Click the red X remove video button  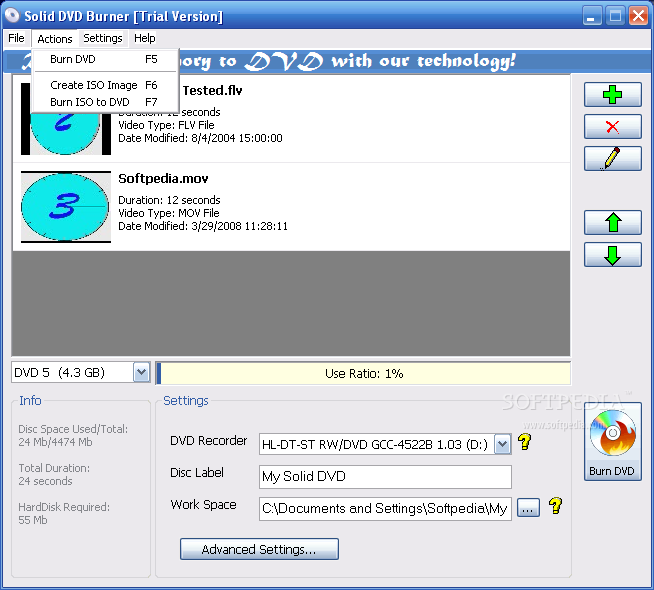pyautogui.click(x=612, y=127)
